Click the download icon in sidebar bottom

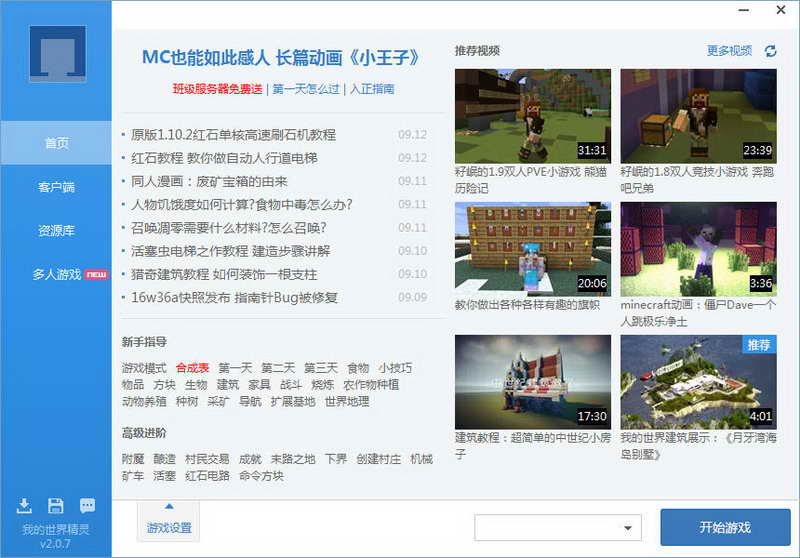click(24, 505)
